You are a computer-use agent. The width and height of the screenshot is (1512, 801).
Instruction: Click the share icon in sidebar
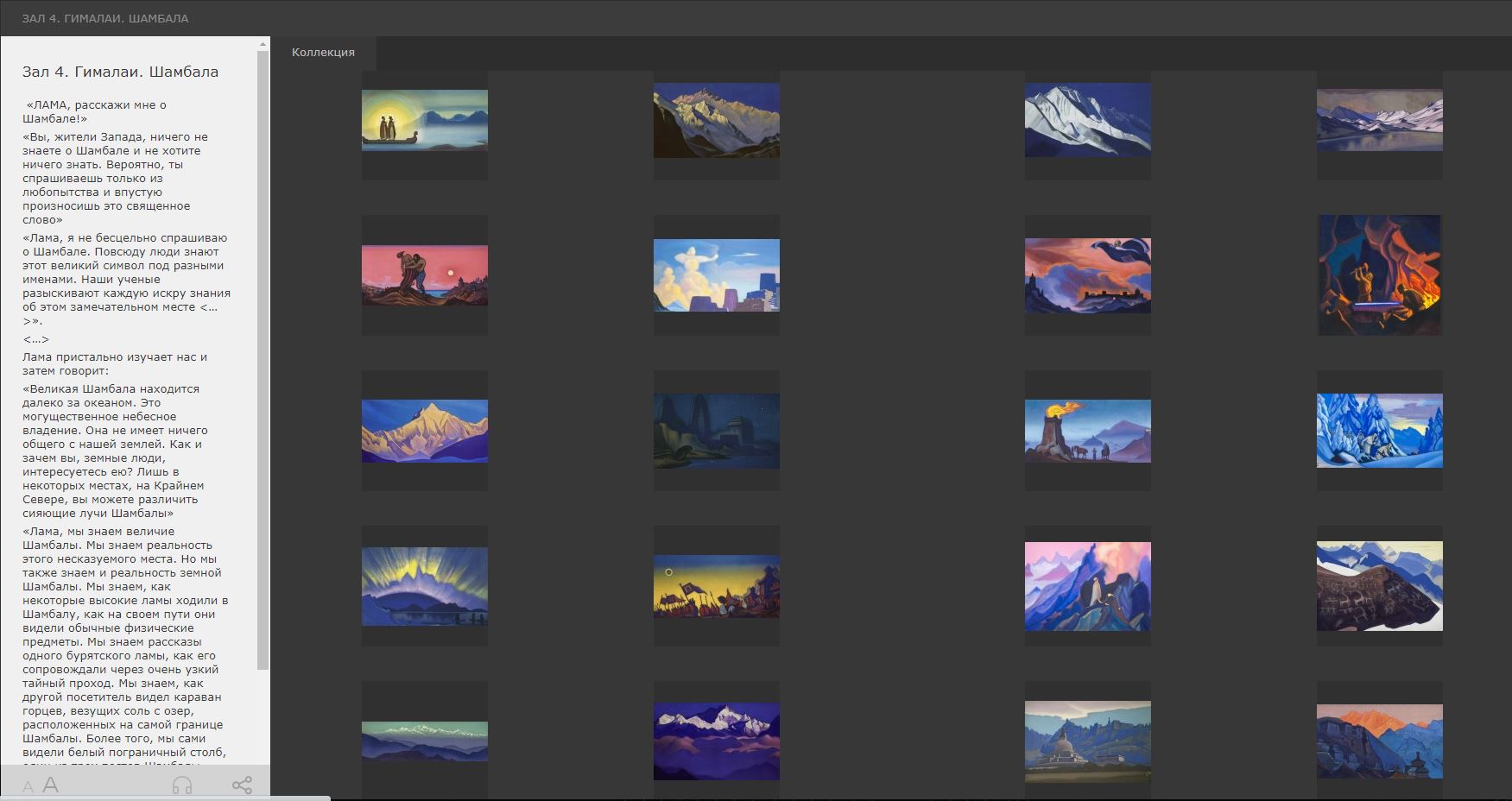(243, 785)
